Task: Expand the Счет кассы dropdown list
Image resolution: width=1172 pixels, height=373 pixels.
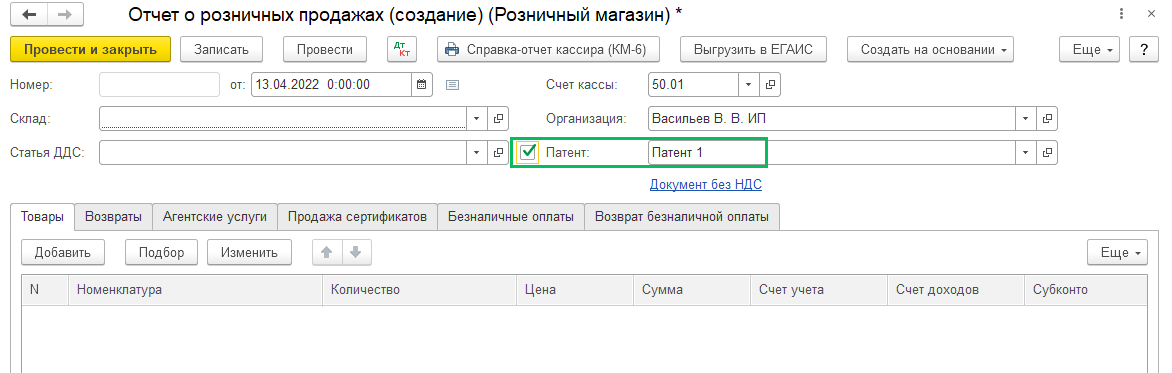Action: click(x=749, y=84)
